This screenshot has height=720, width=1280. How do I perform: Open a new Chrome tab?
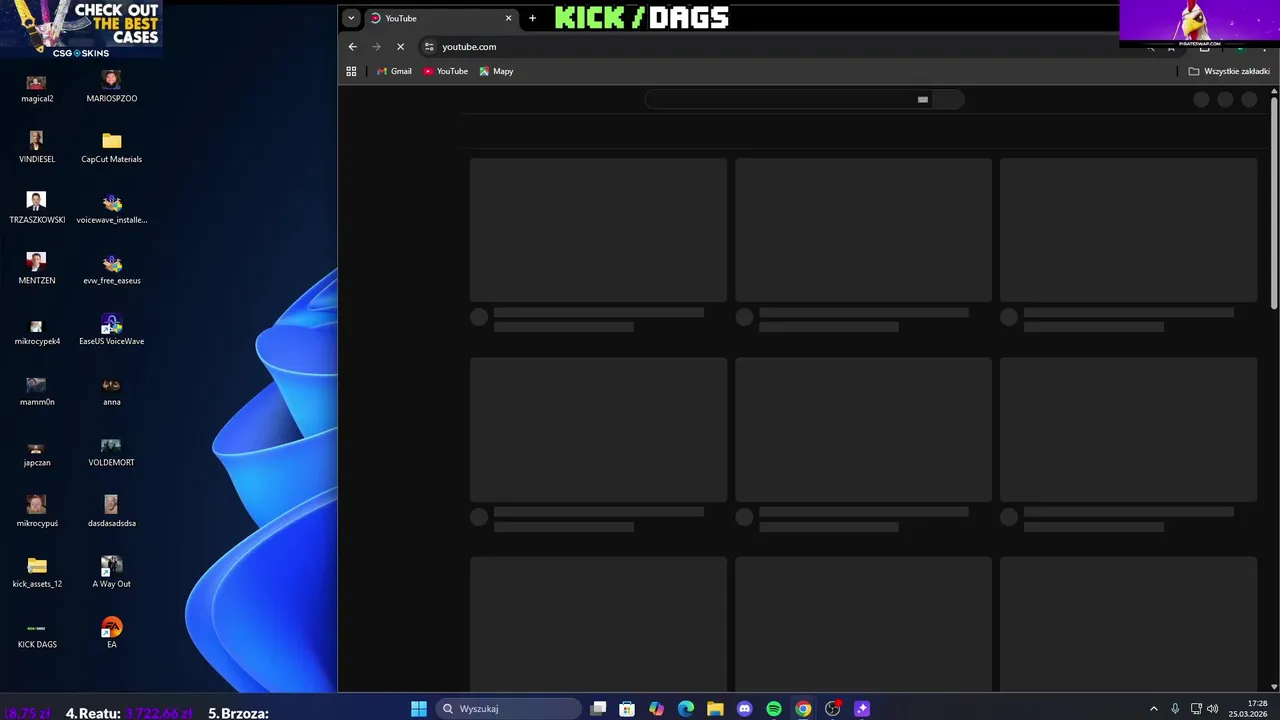pyautogui.click(x=532, y=18)
